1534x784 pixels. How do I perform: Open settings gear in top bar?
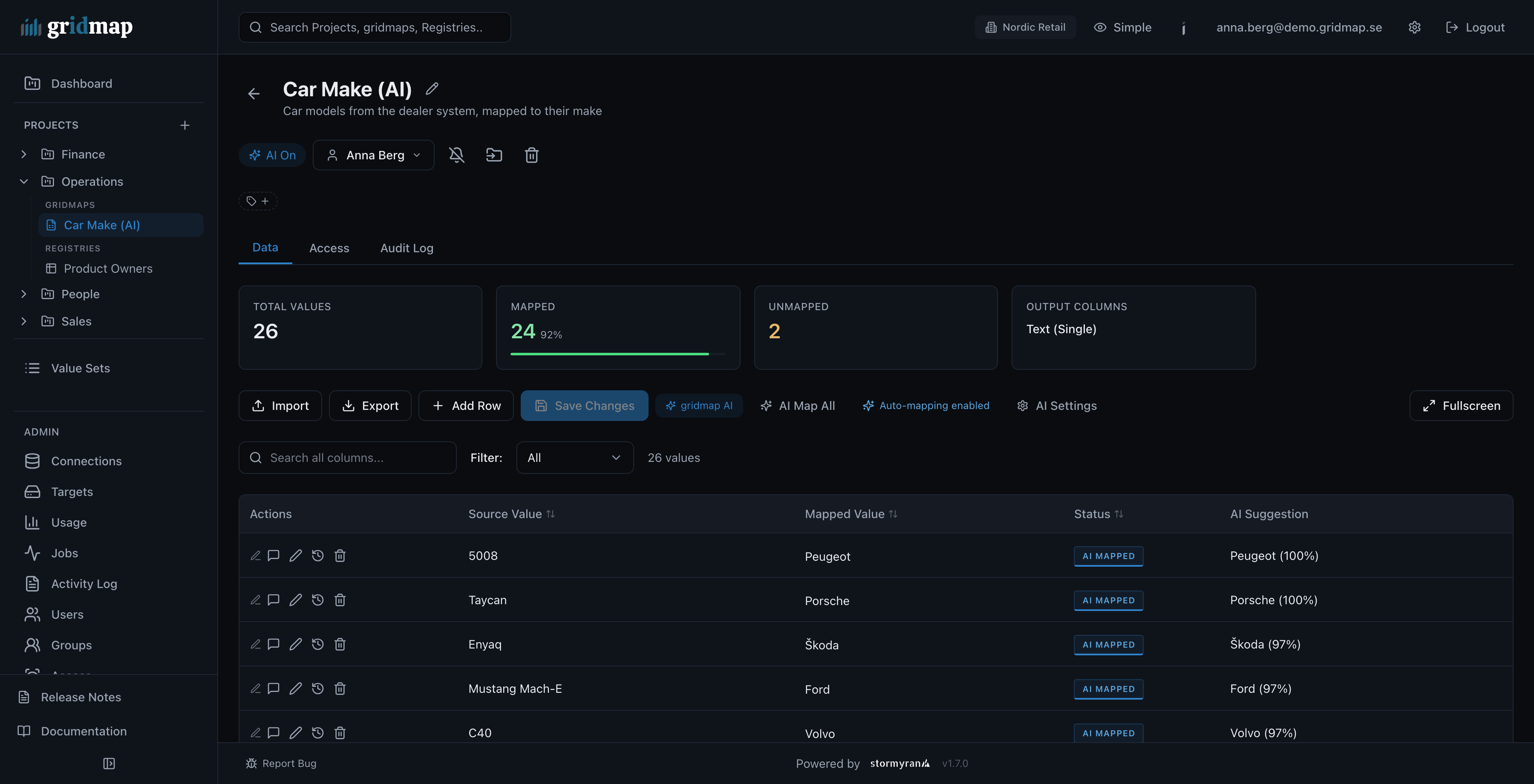[x=1415, y=27]
